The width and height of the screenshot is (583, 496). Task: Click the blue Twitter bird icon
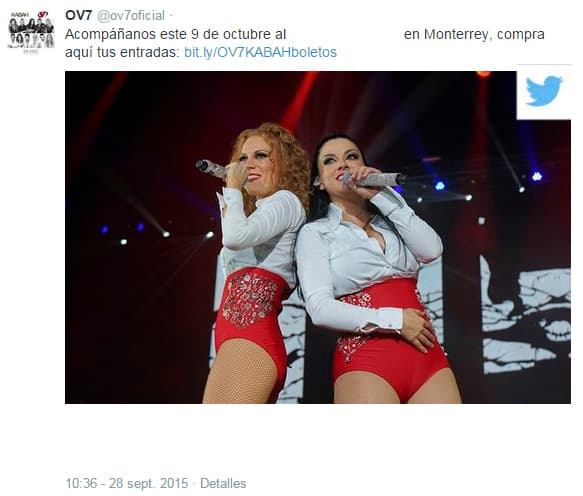(x=543, y=91)
